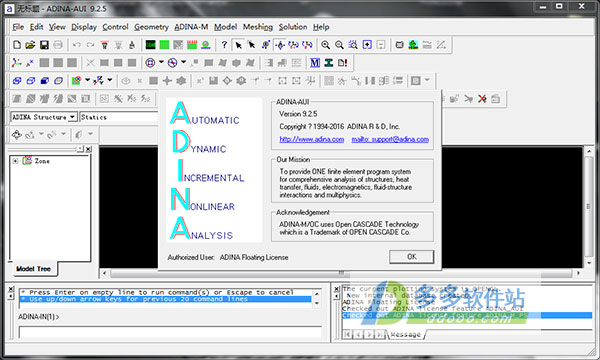The image size is (600, 360).
Task: Open the http://www.adina.com link
Action: click(311, 139)
